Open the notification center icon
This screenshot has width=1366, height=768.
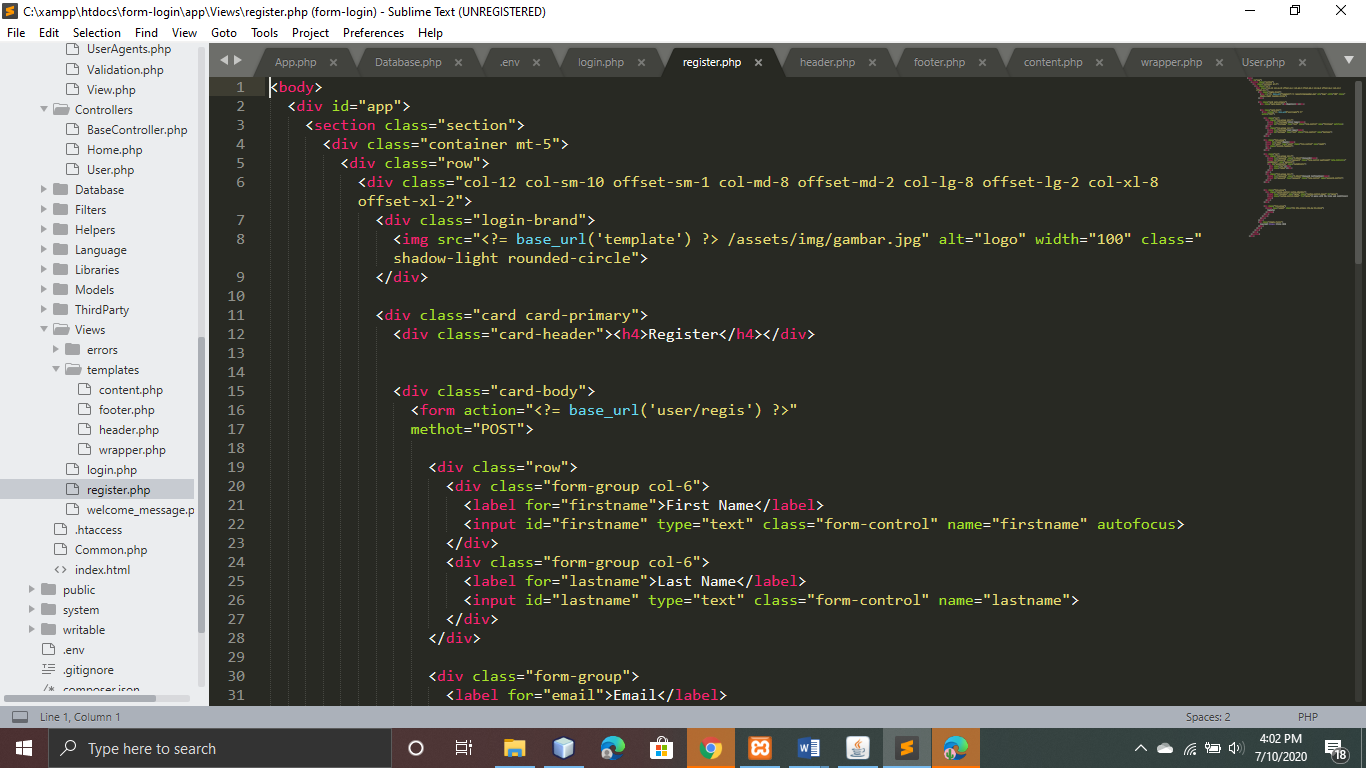pyautogui.click(x=1335, y=748)
